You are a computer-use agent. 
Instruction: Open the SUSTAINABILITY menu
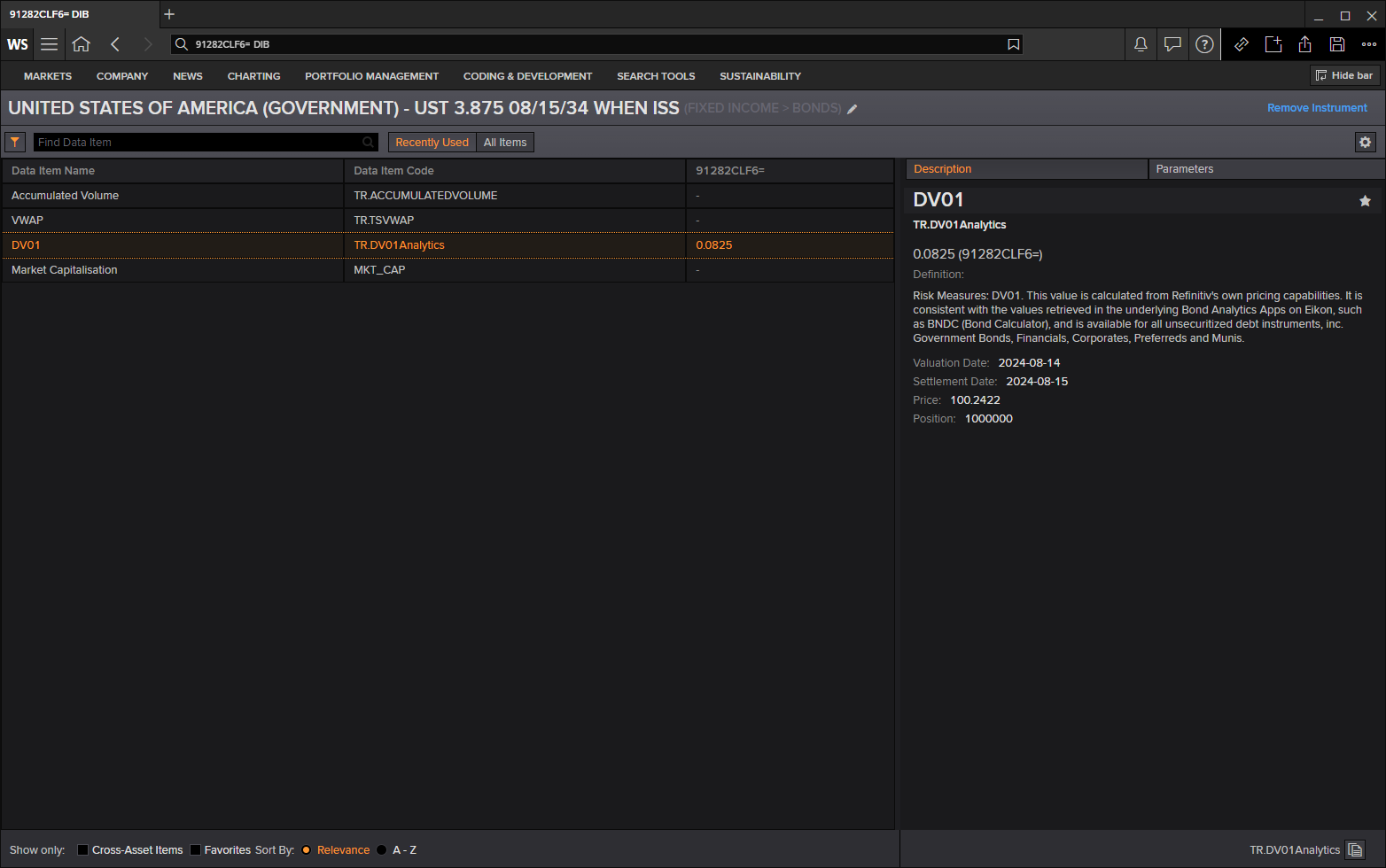760,76
